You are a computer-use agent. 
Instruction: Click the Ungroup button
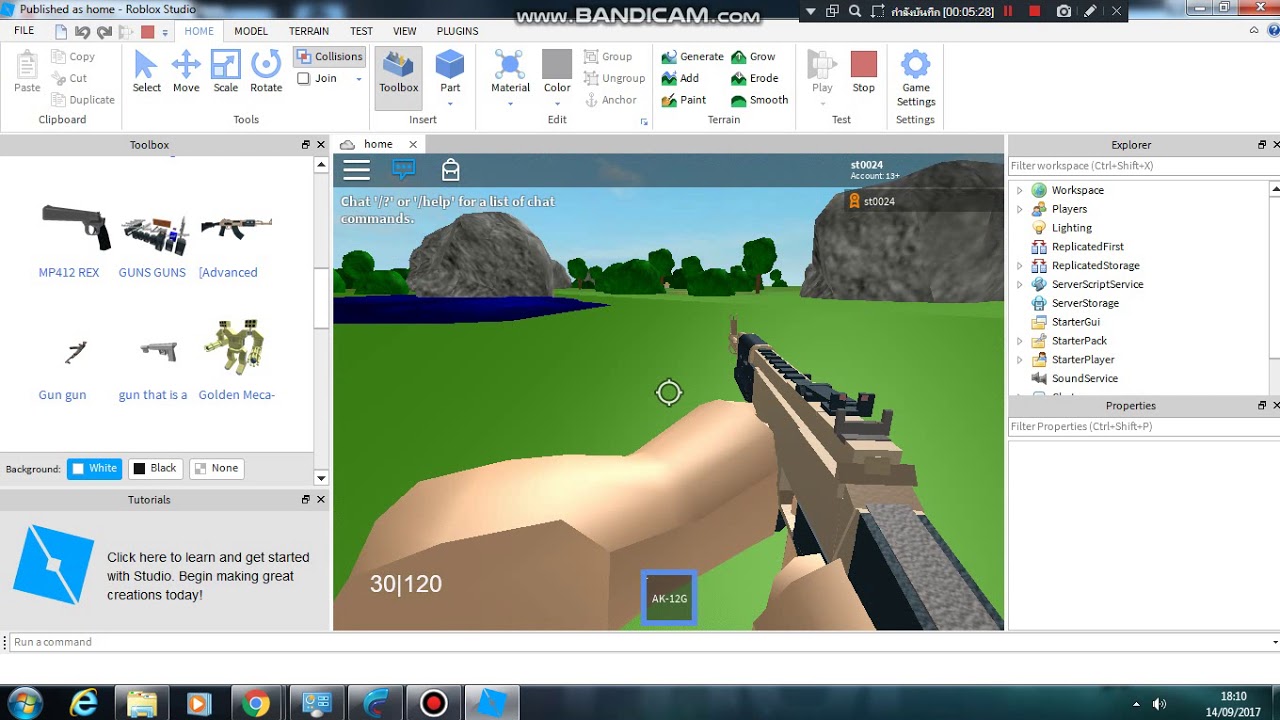pos(614,78)
